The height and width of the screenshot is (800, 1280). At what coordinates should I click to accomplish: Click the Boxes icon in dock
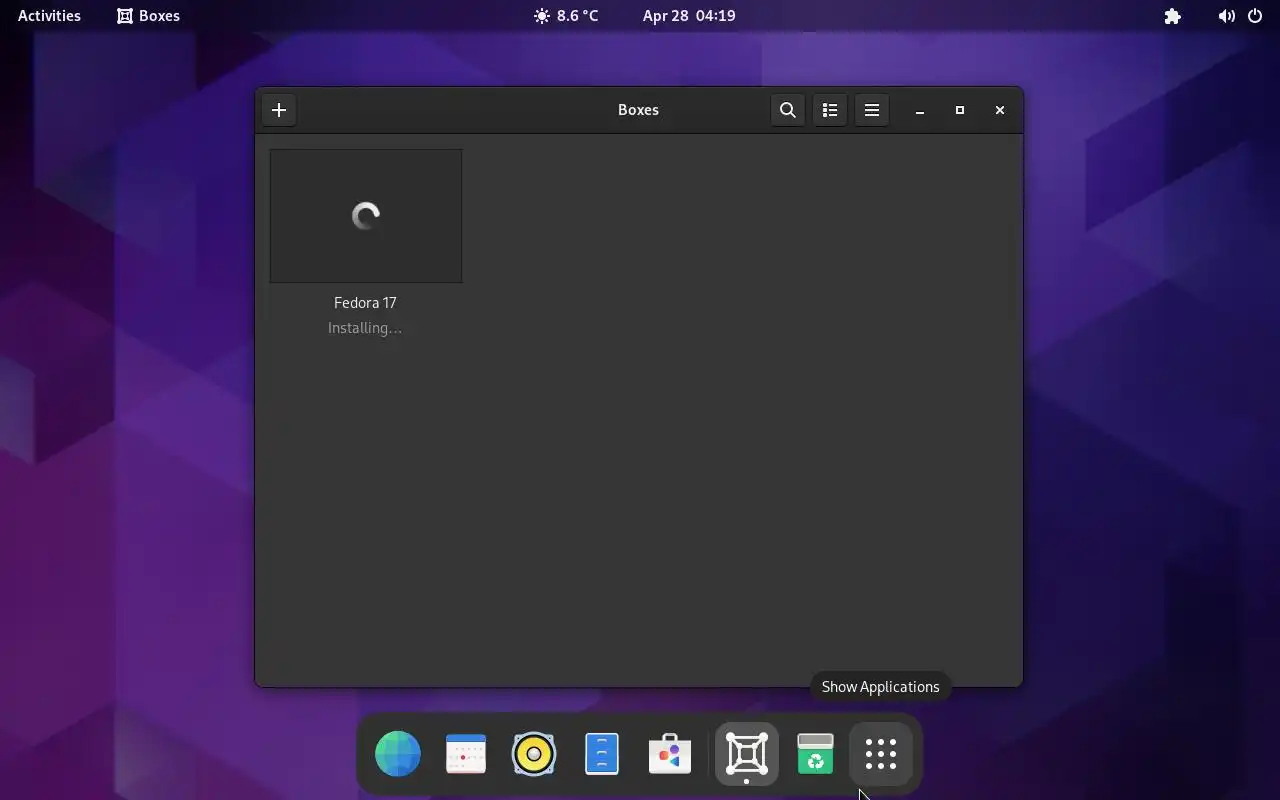pyautogui.click(x=747, y=754)
